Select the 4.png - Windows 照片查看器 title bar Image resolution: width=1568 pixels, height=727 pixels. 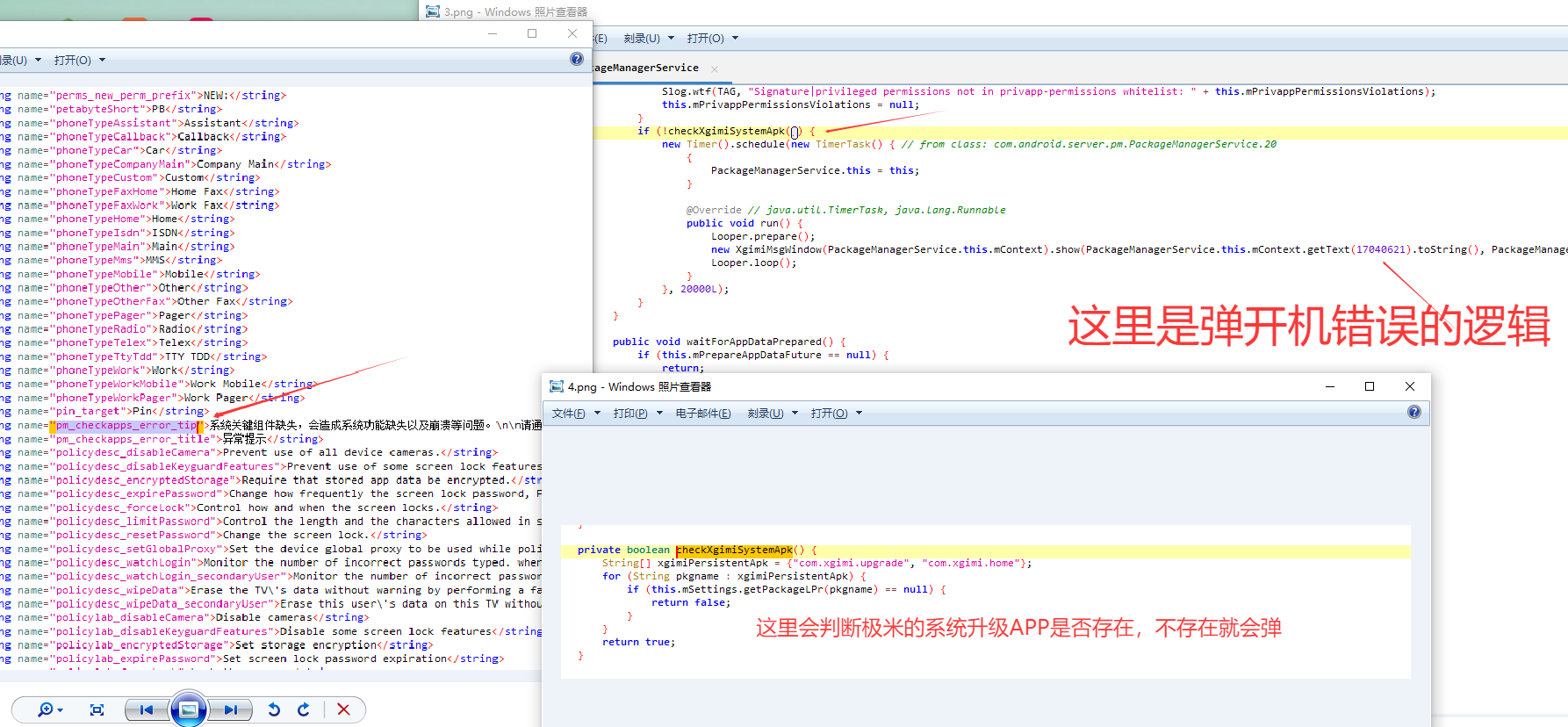tap(639, 386)
